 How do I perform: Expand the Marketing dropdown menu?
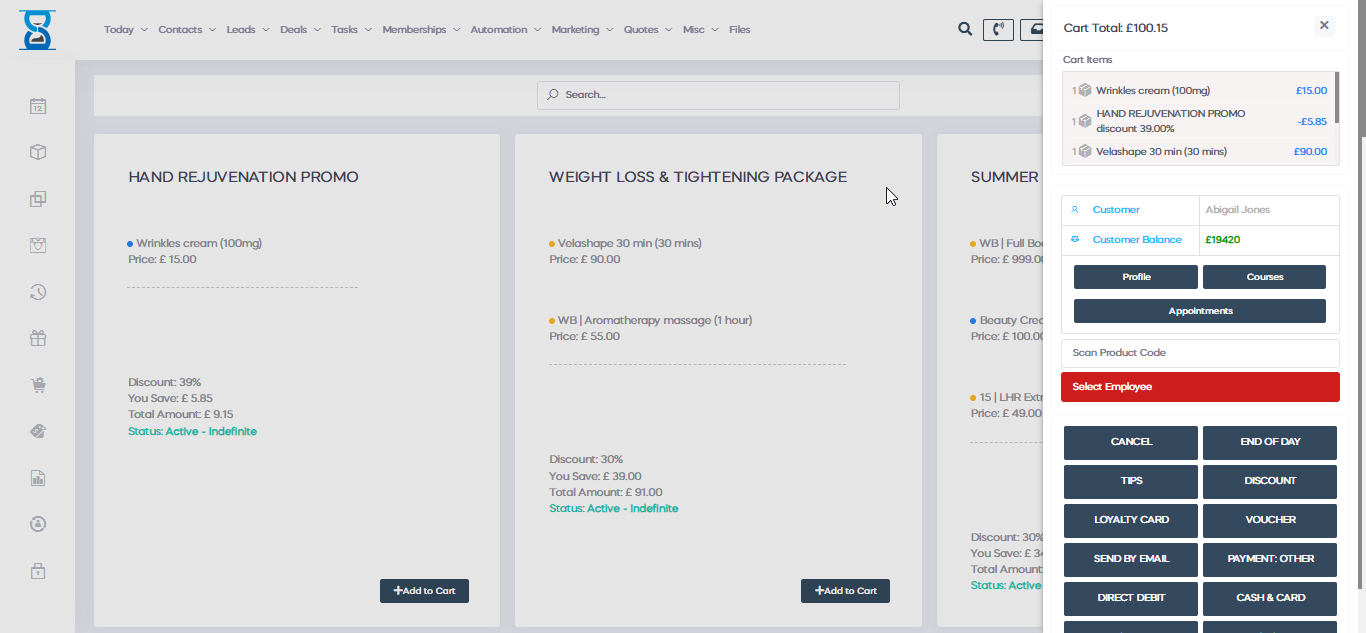(x=581, y=30)
